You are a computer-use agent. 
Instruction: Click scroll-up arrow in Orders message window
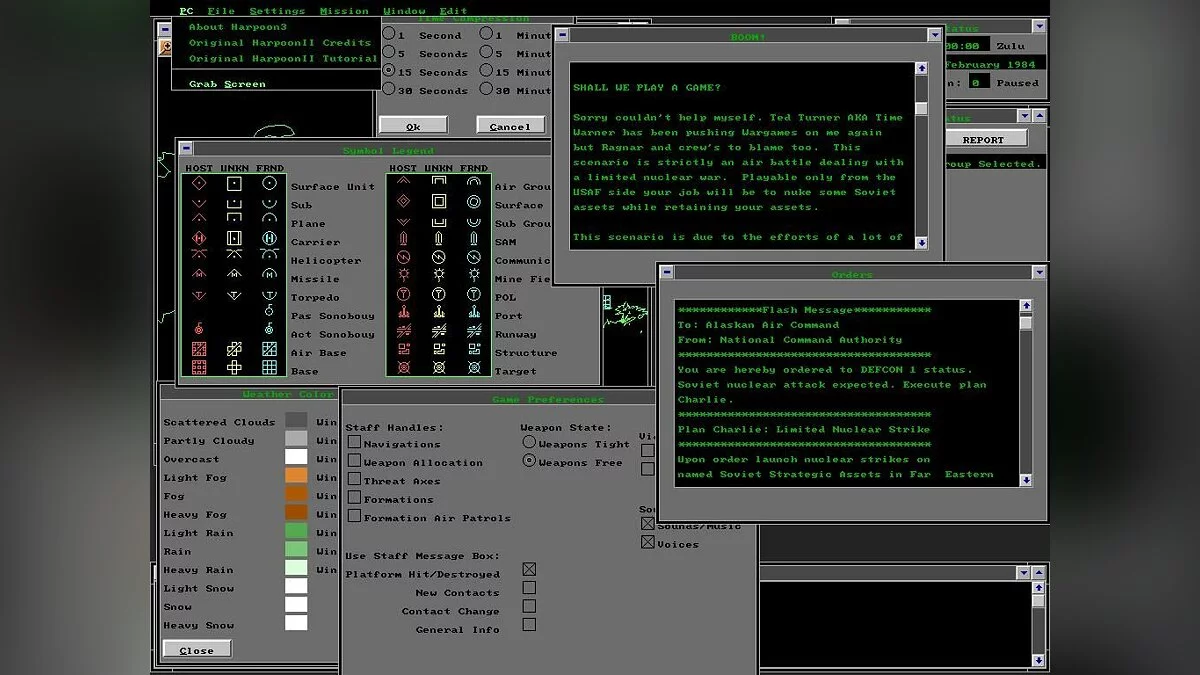(x=1025, y=306)
